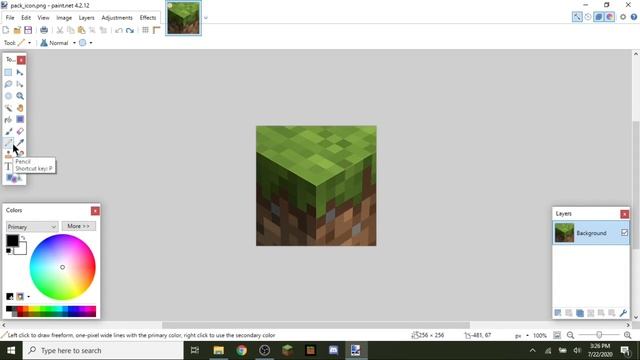Click the More >> button
The width and height of the screenshot is (640, 360).
[78, 226]
